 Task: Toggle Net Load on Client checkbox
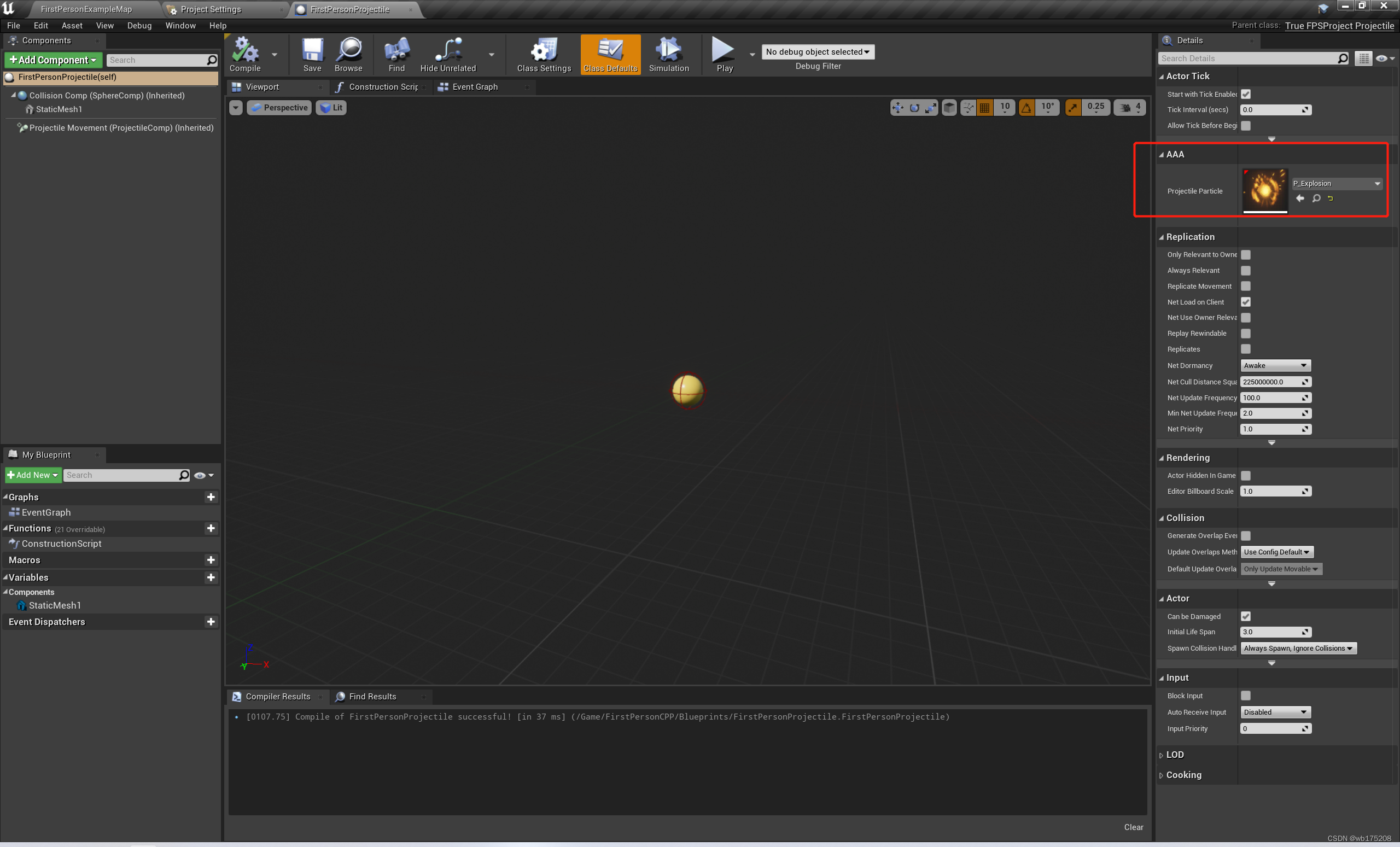(x=1246, y=302)
